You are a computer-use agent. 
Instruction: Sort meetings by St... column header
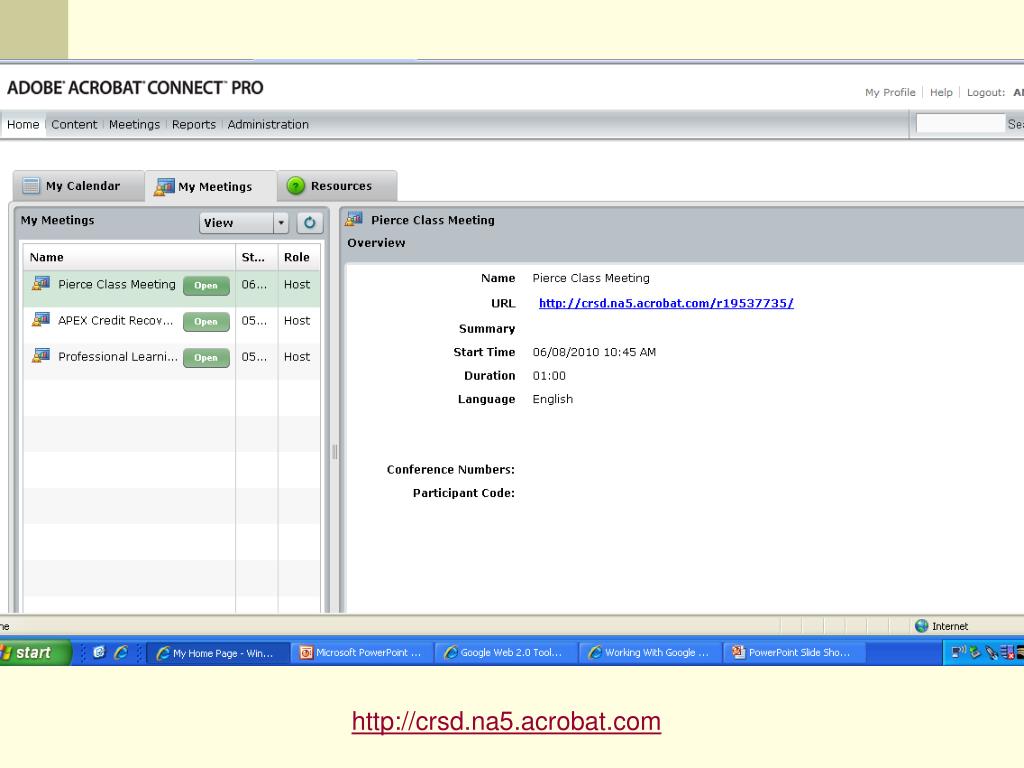[256, 257]
